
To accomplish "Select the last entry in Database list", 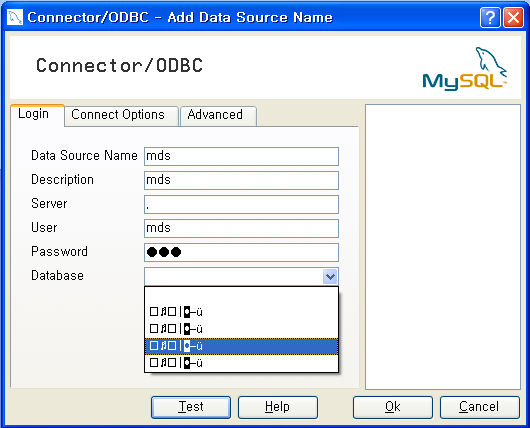I will click(x=241, y=363).
